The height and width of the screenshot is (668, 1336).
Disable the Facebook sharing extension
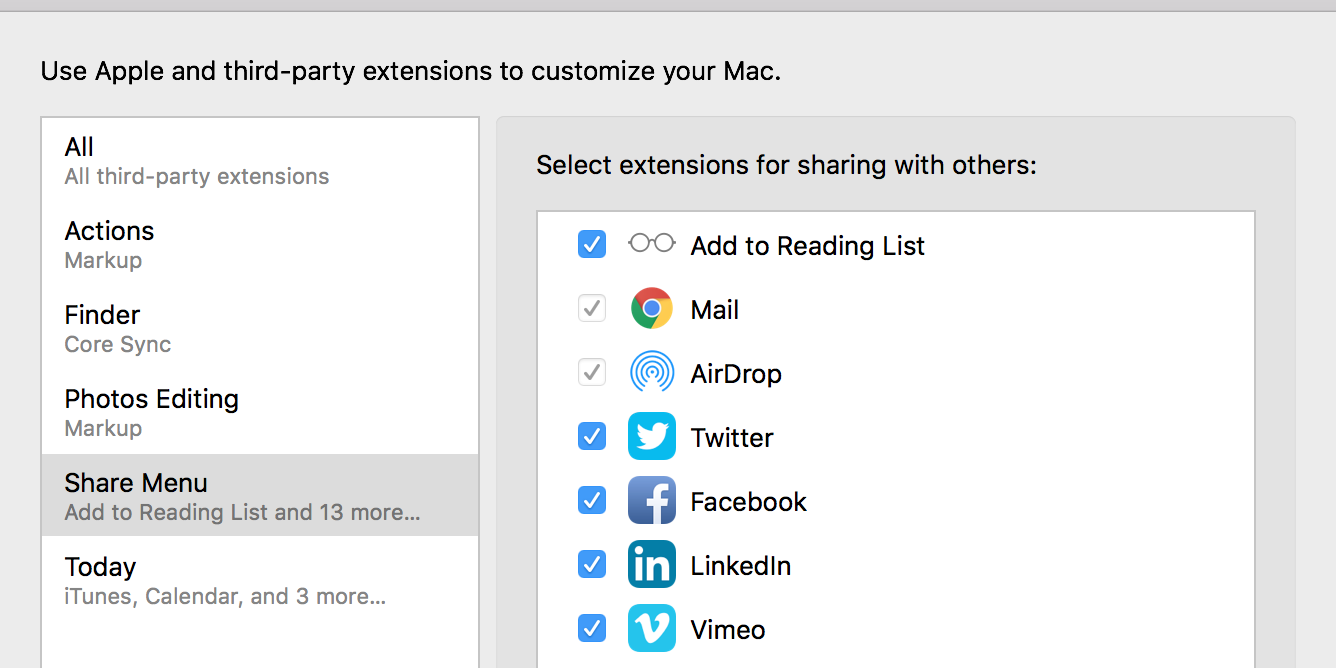pyautogui.click(x=592, y=501)
